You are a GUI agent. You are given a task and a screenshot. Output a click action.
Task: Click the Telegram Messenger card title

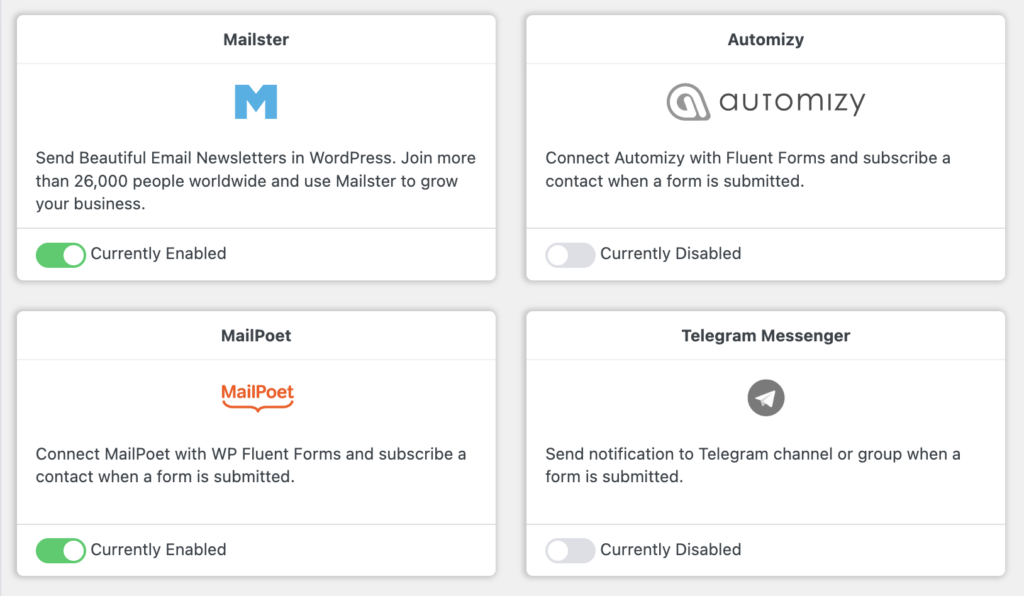tap(765, 336)
